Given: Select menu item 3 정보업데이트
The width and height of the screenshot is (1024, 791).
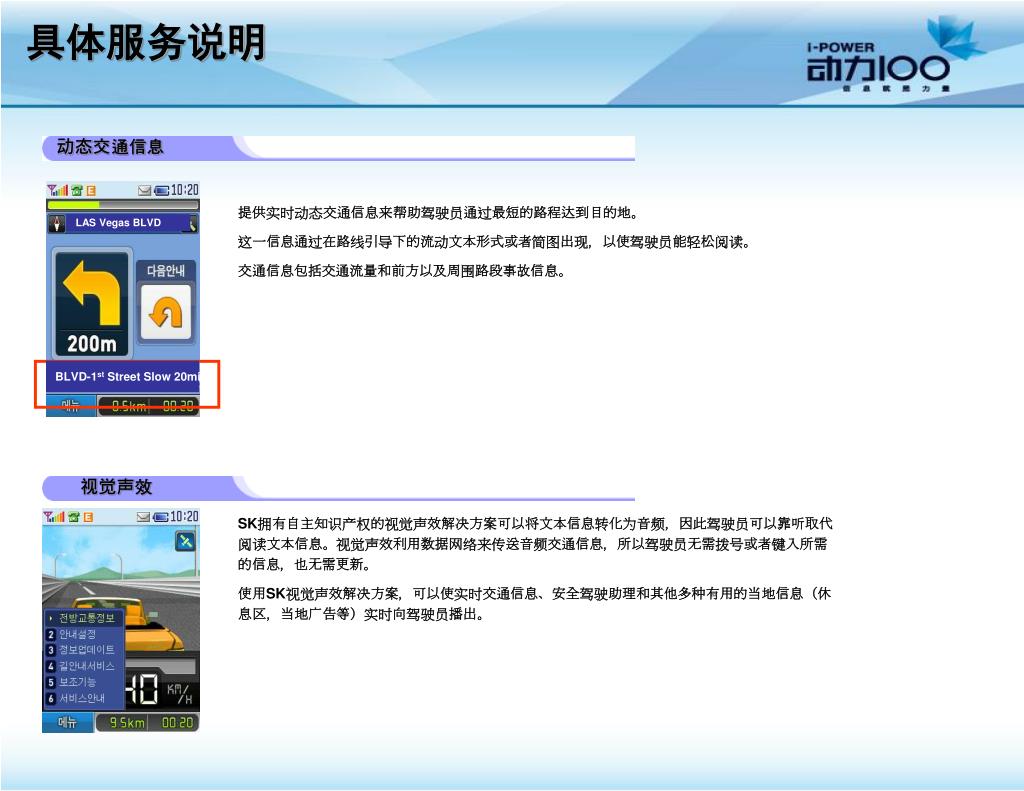Looking at the screenshot, I should tap(83, 649).
